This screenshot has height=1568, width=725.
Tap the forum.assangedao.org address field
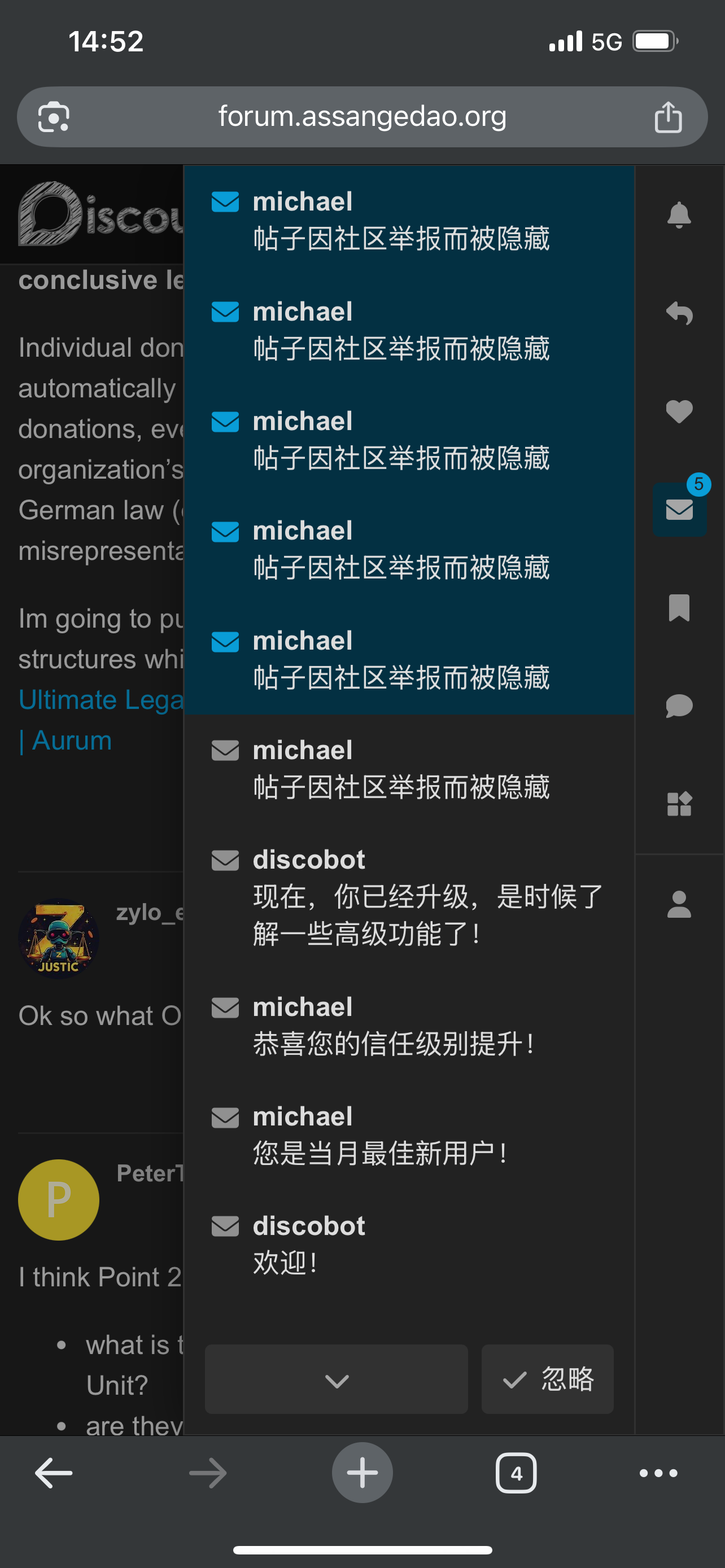pyautogui.click(x=362, y=117)
